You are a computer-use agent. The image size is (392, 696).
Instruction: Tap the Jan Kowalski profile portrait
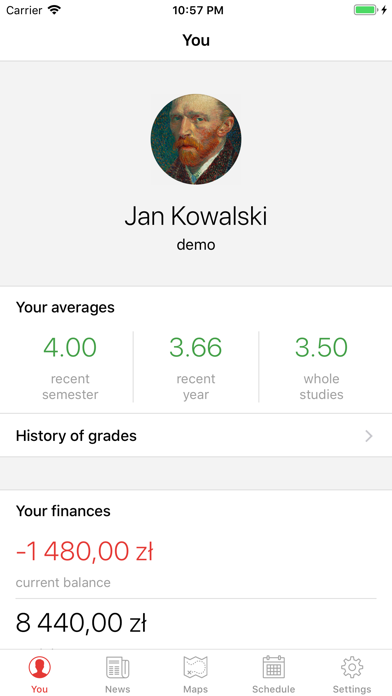coord(196,139)
